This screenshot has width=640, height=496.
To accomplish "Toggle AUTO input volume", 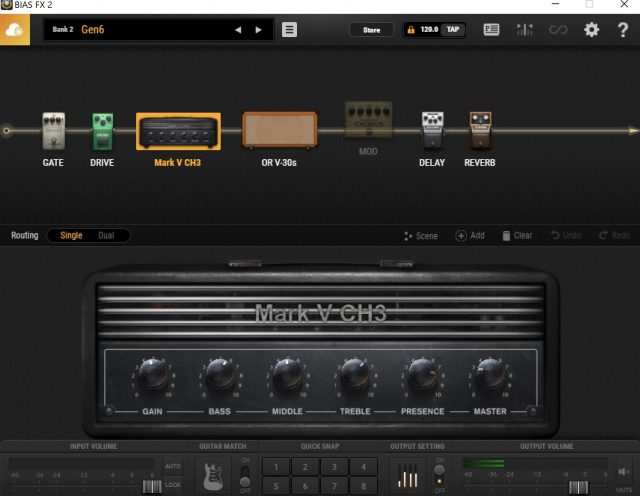I will pyautogui.click(x=173, y=466).
